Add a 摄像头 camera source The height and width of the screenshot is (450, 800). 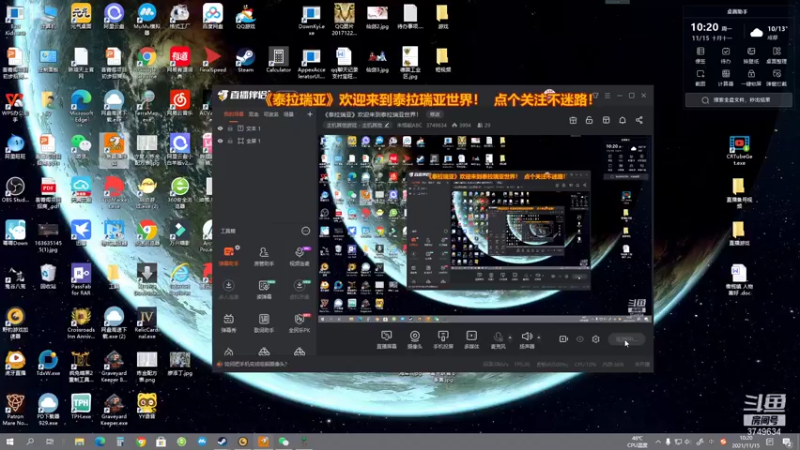tap(415, 339)
